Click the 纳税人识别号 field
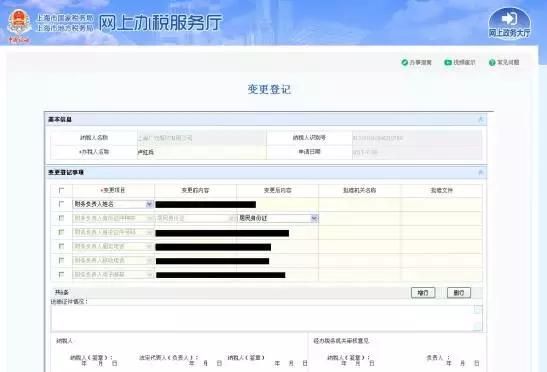This screenshot has height=372, width=547. tap(417, 138)
